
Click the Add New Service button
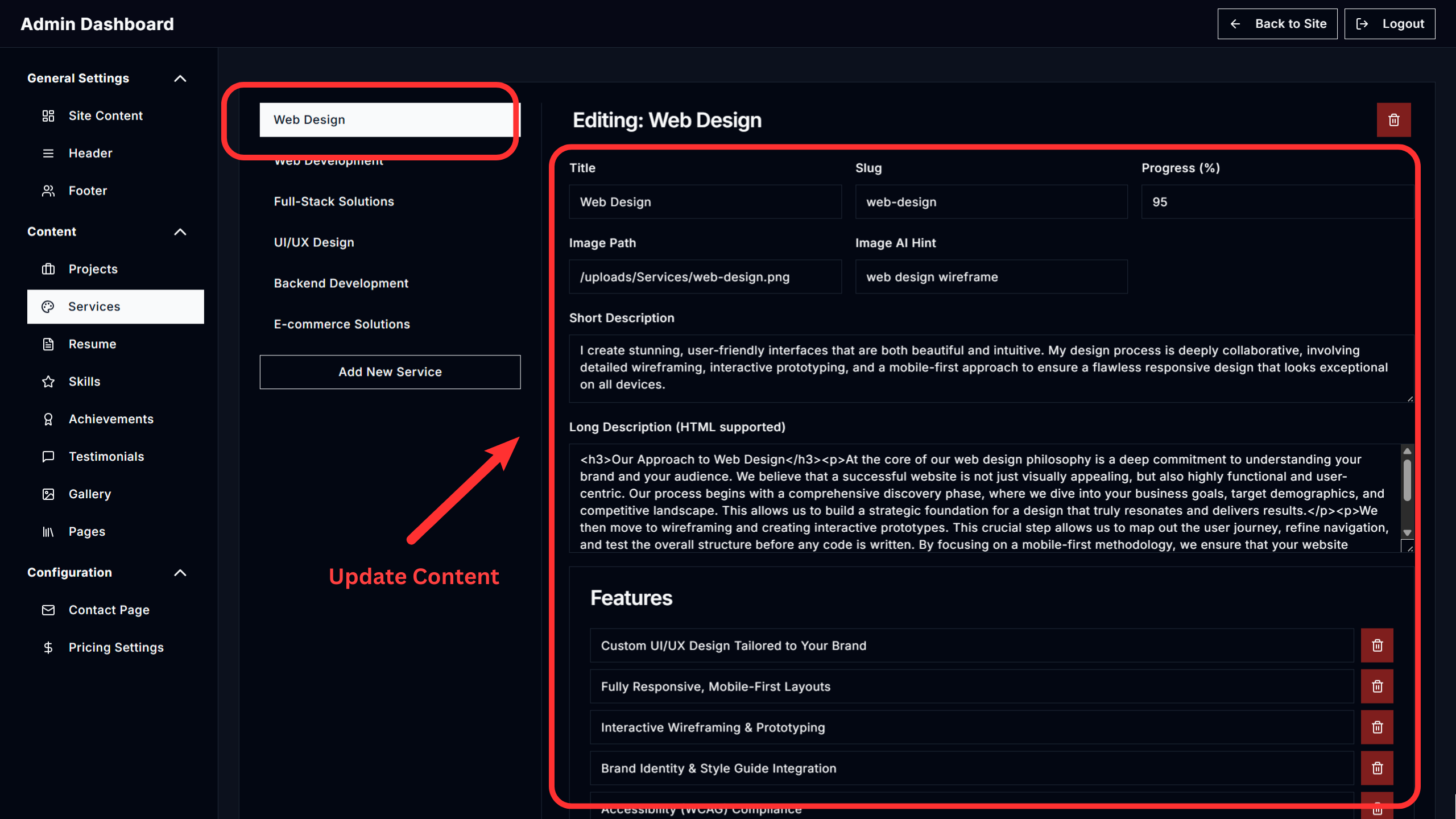click(390, 372)
